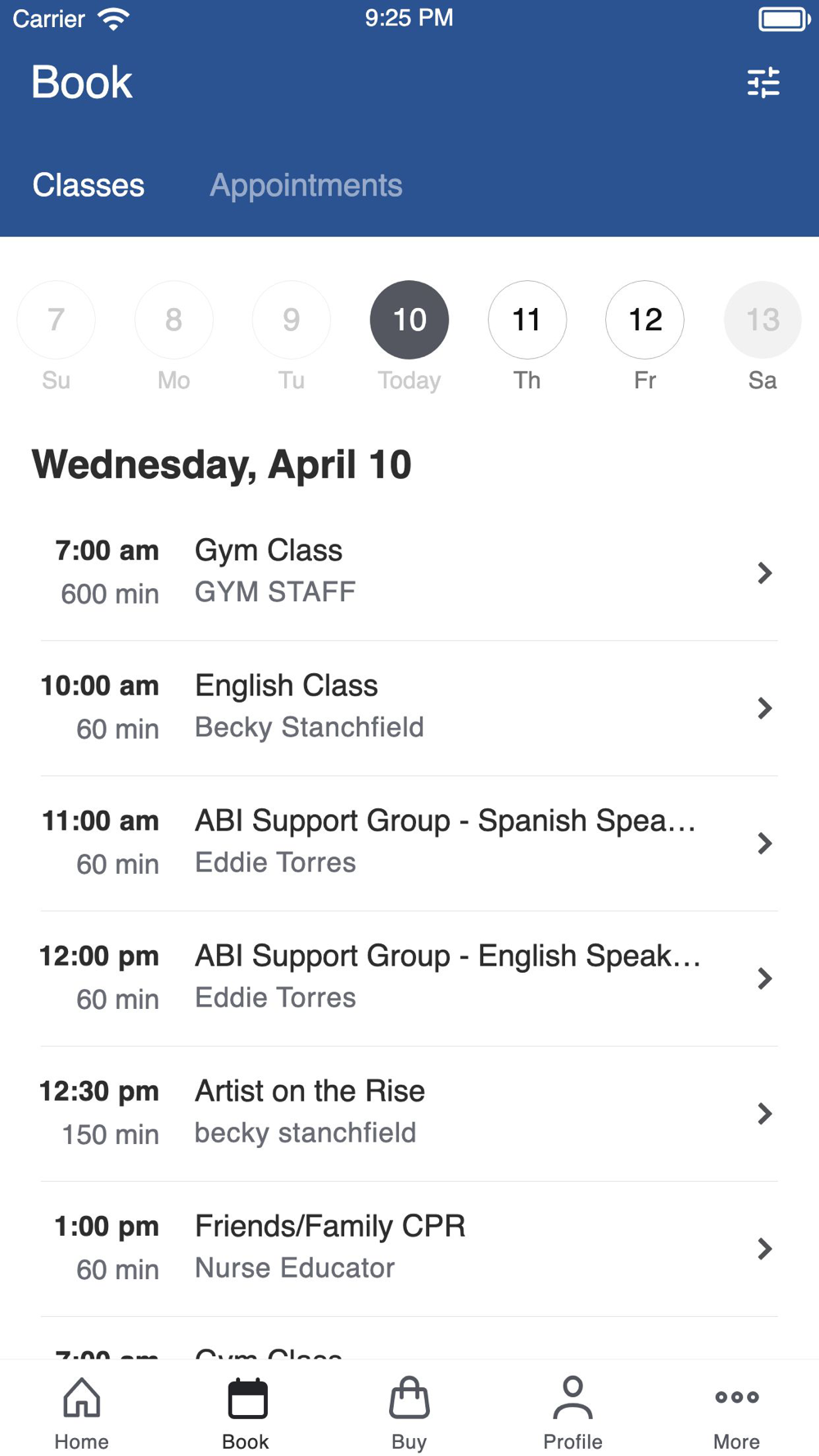Screen dimensions: 819x1456
Task: Open the Profile person icon
Action: coord(572,1398)
